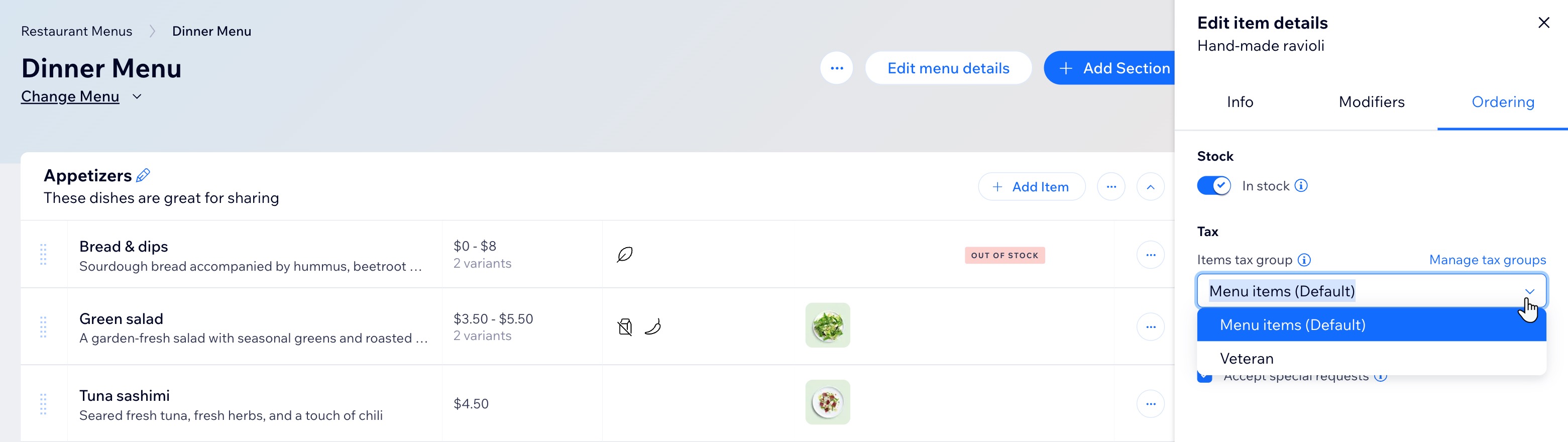Click the Green salad photo thumbnail
Screen dimensions: 1568x442
pos(827,325)
